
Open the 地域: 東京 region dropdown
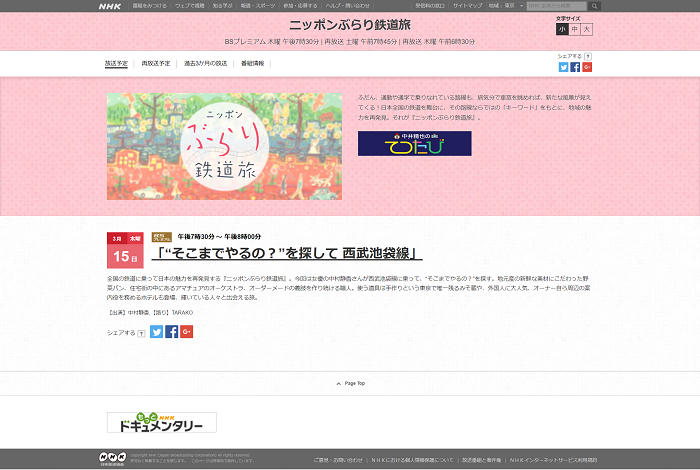click(506, 6)
